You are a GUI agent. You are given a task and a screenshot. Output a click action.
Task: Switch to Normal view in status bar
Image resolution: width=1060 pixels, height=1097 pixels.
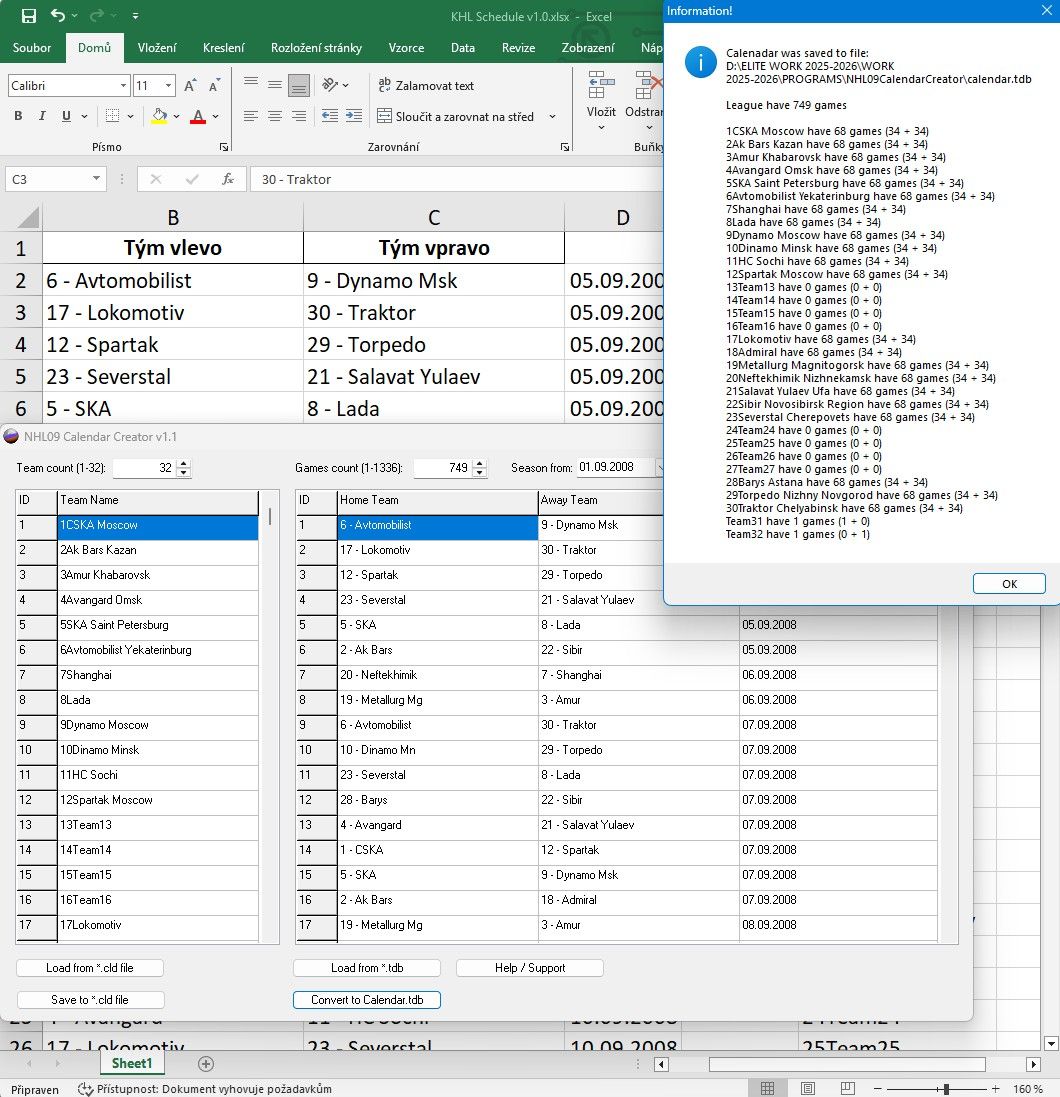pos(768,1089)
